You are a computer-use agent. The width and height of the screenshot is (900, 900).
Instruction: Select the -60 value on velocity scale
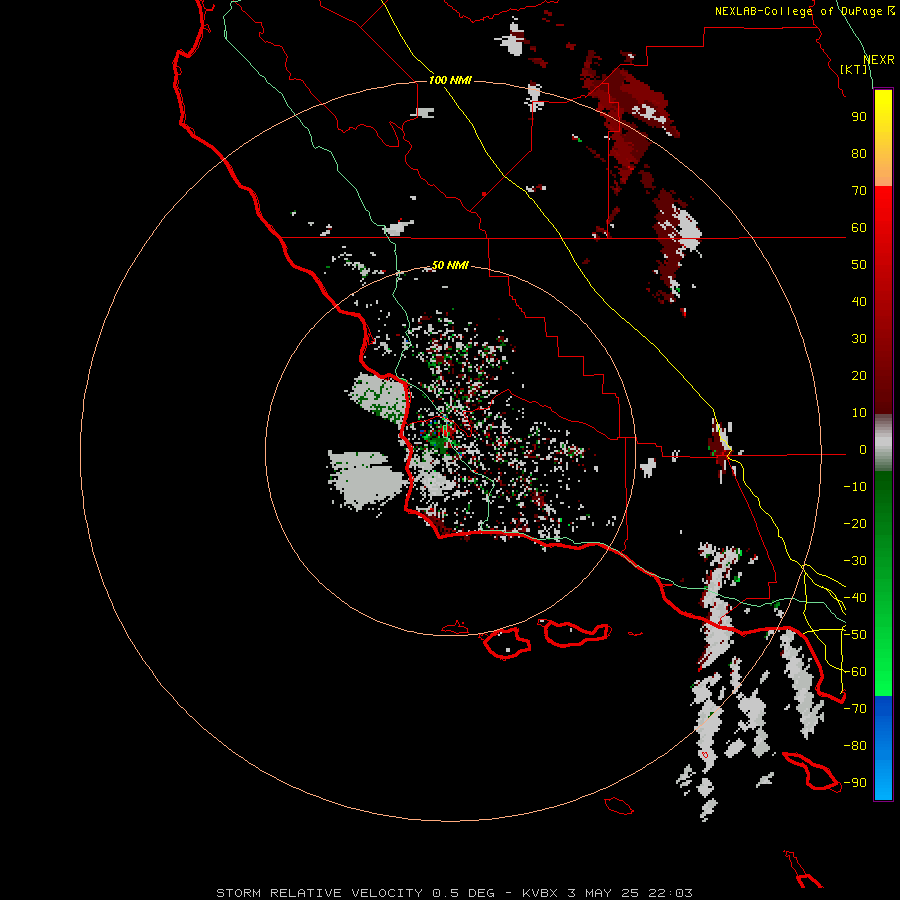coord(855,672)
